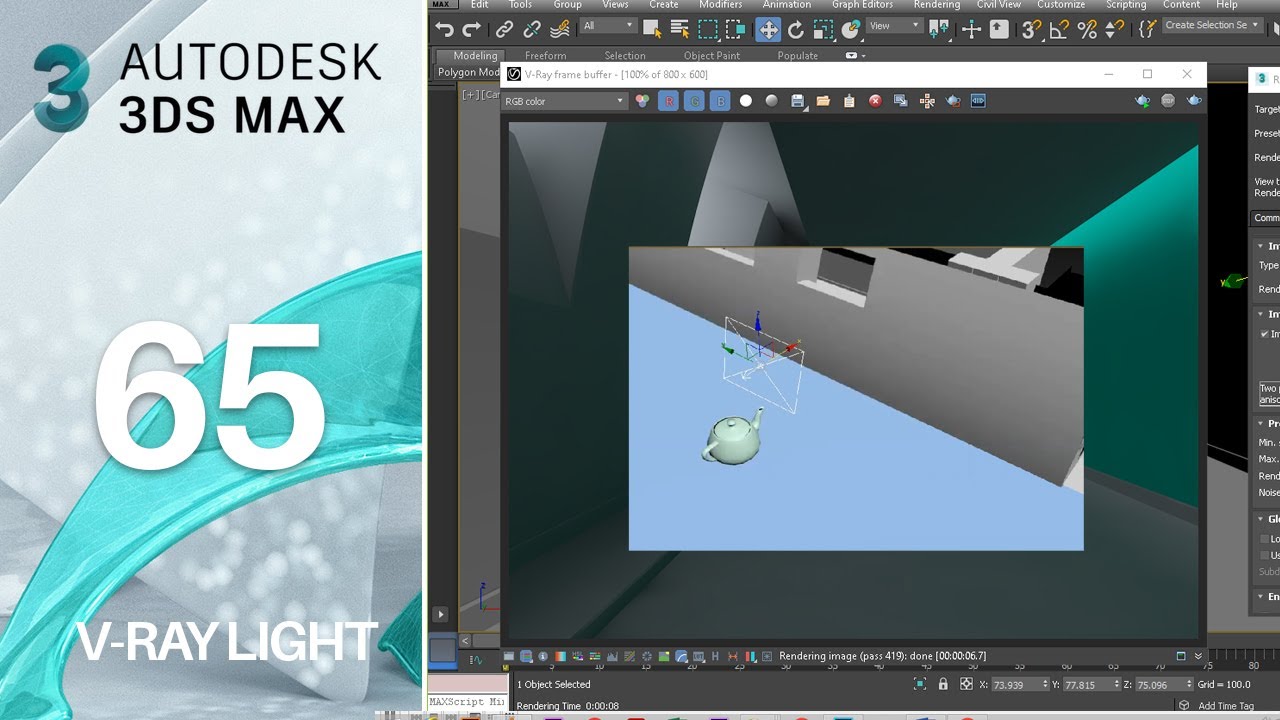Open the Graph Editors menu
Viewport: 1280px width, 720px height.
point(863,5)
